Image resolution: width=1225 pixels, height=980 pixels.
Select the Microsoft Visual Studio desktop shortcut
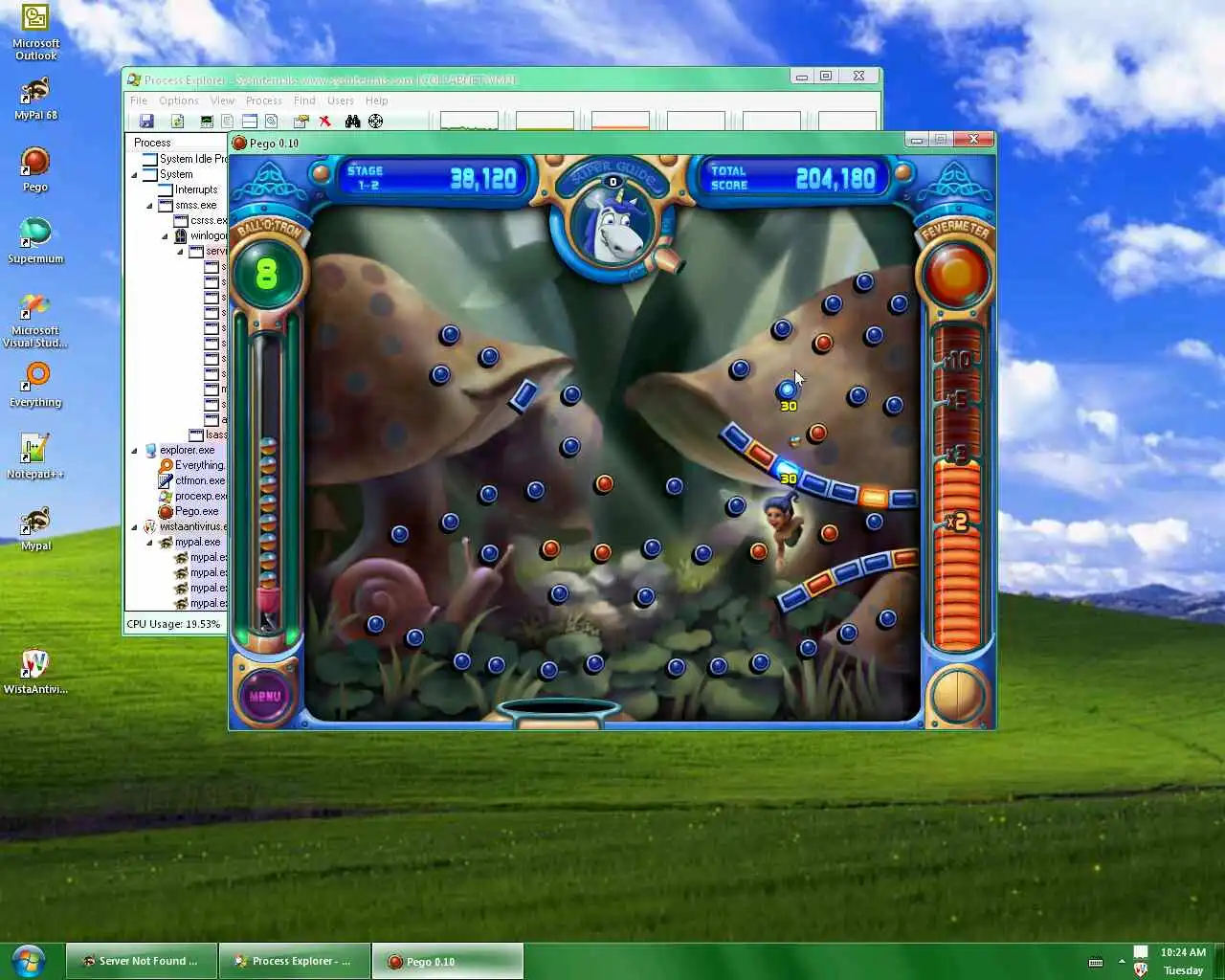pos(35,321)
